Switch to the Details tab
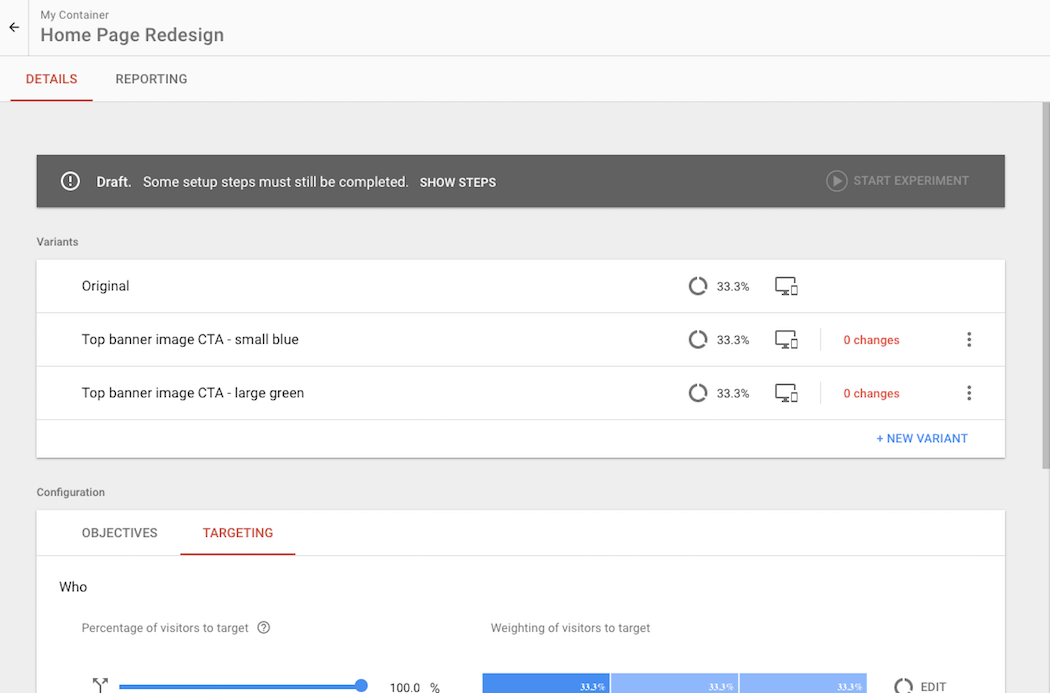Screen dimensions: 1050x693 point(52,79)
